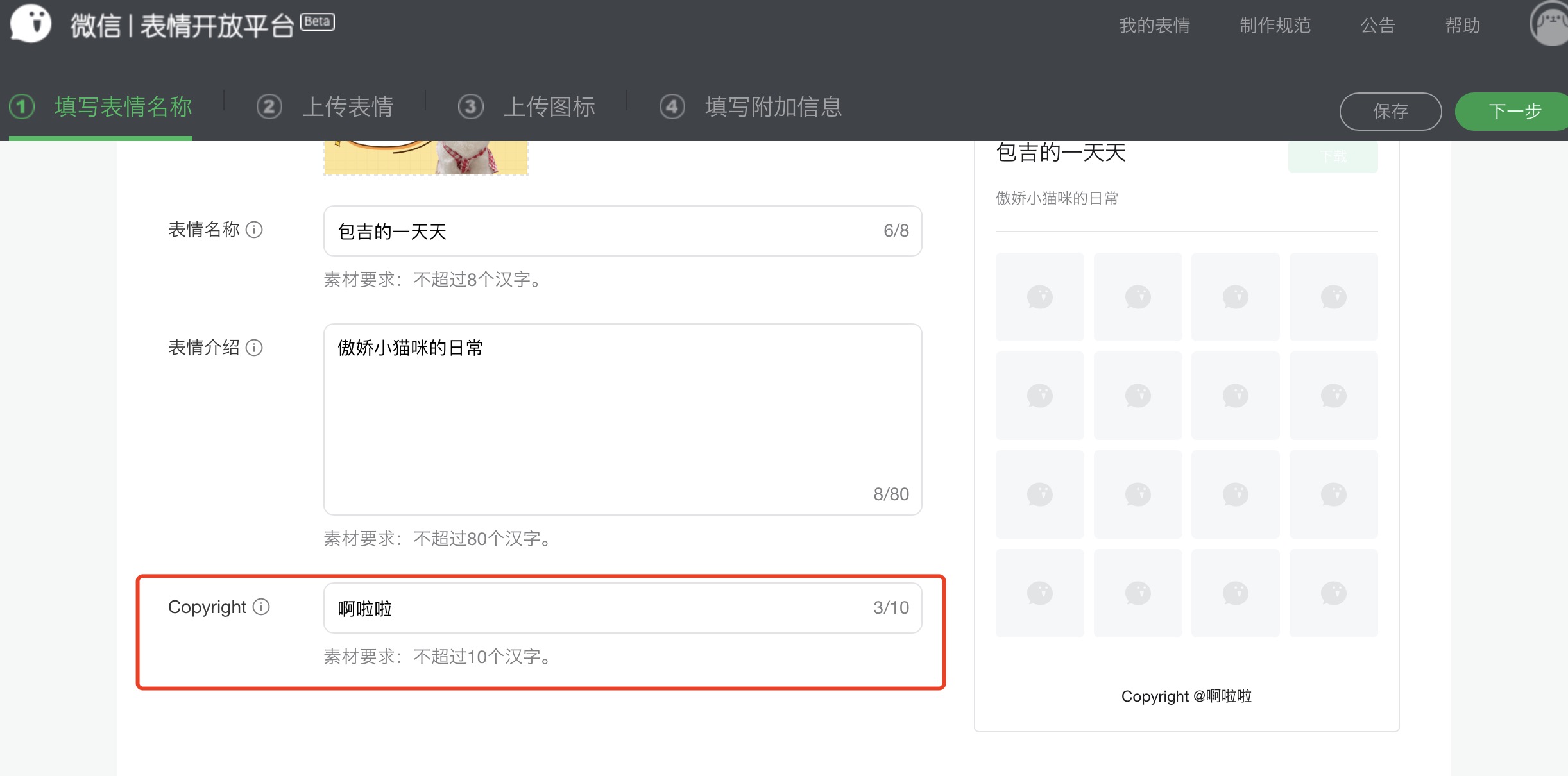Click the info icon beside Copyright
The width and height of the screenshot is (1568, 776).
pyautogui.click(x=261, y=607)
